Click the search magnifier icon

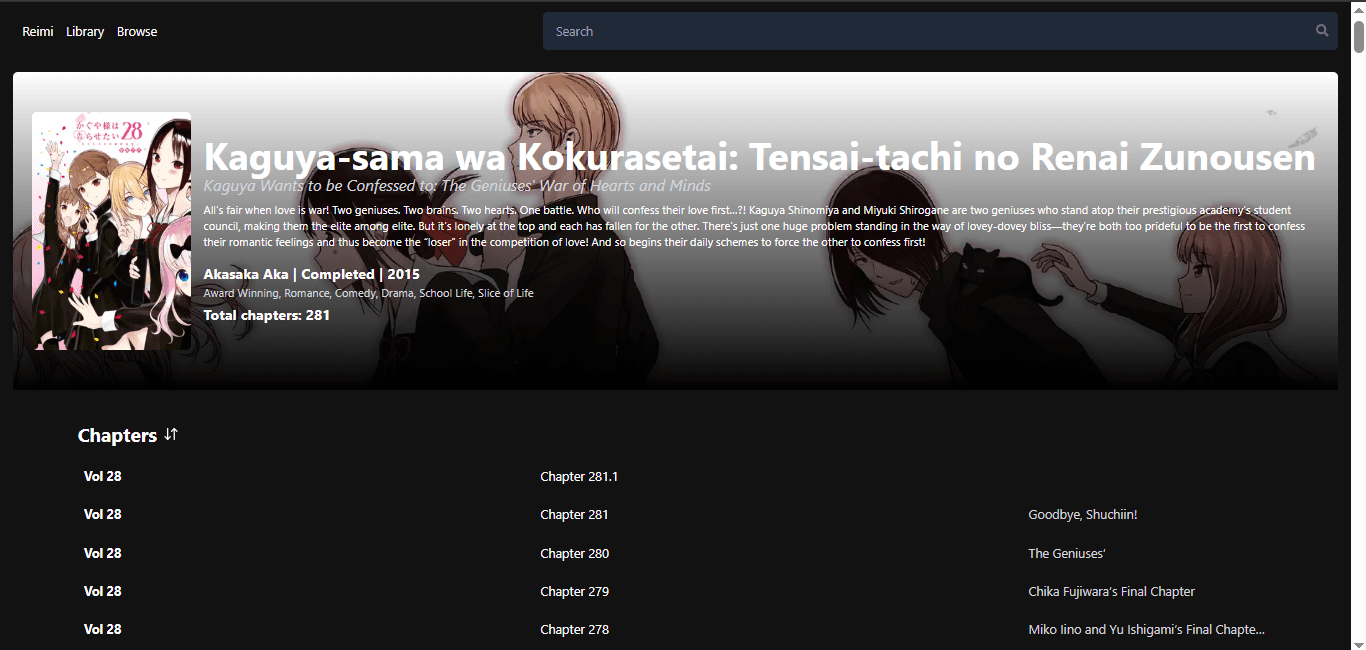(1322, 30)
